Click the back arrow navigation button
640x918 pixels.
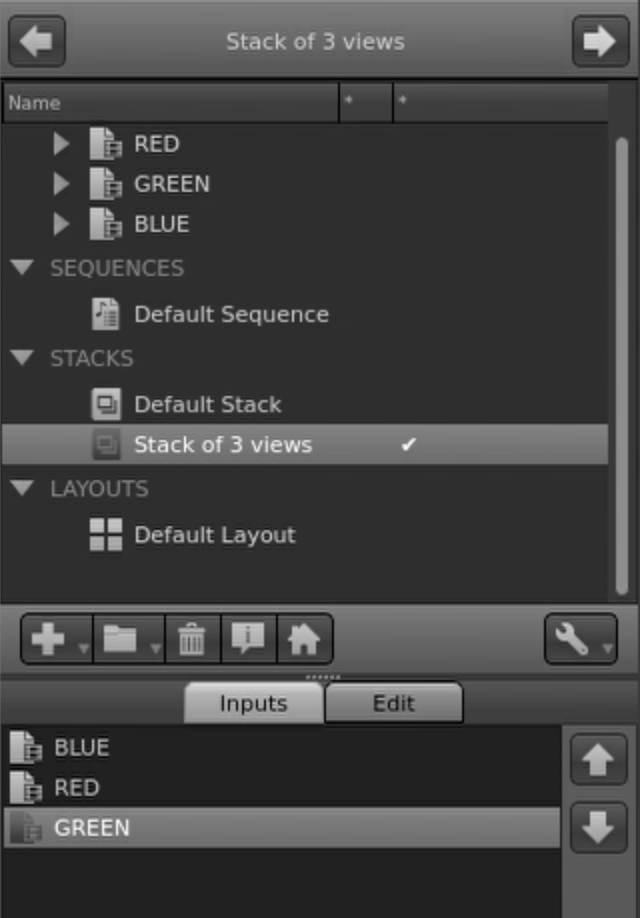coord(37,42)
